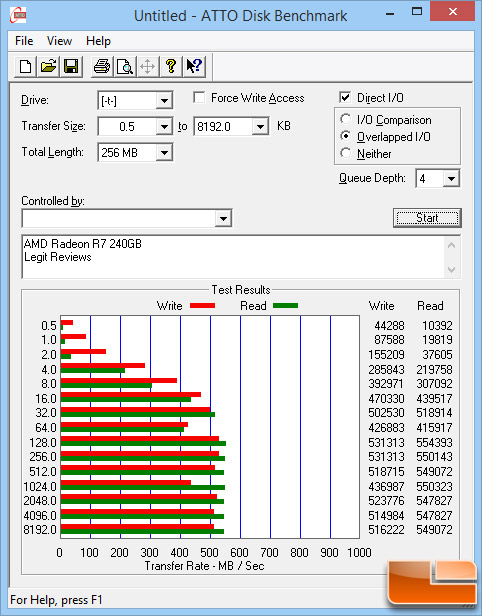
Task: Open a saved benchmark file icon
Action: coord(48,66)
